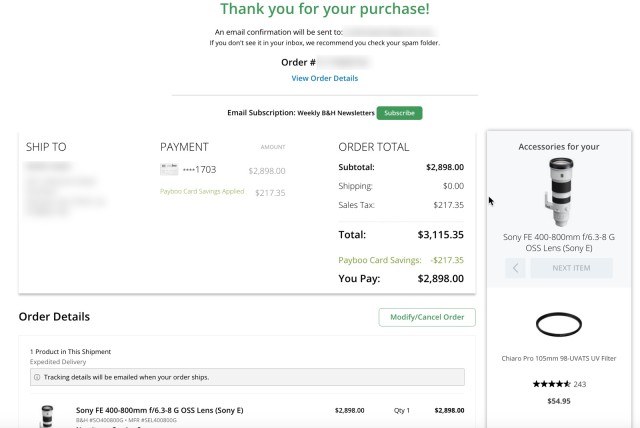
Task: Click the star rating for the UV filter
Action: pyautogui.click(x=551, y=384)
